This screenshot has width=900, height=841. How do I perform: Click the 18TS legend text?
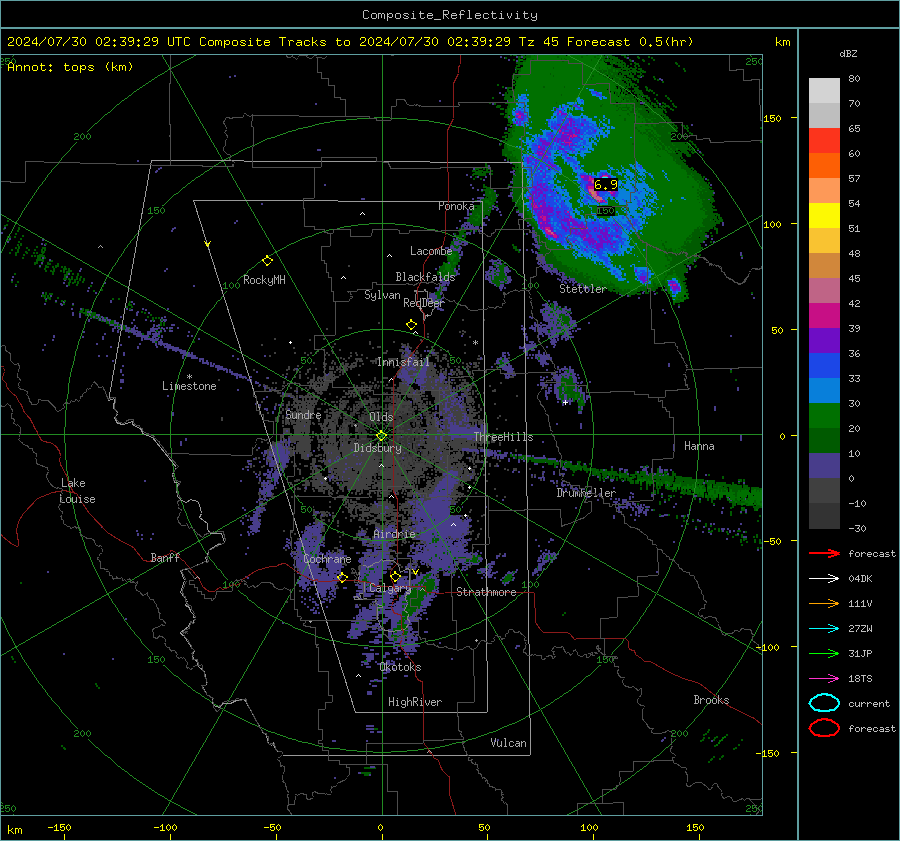click(860, 679)
